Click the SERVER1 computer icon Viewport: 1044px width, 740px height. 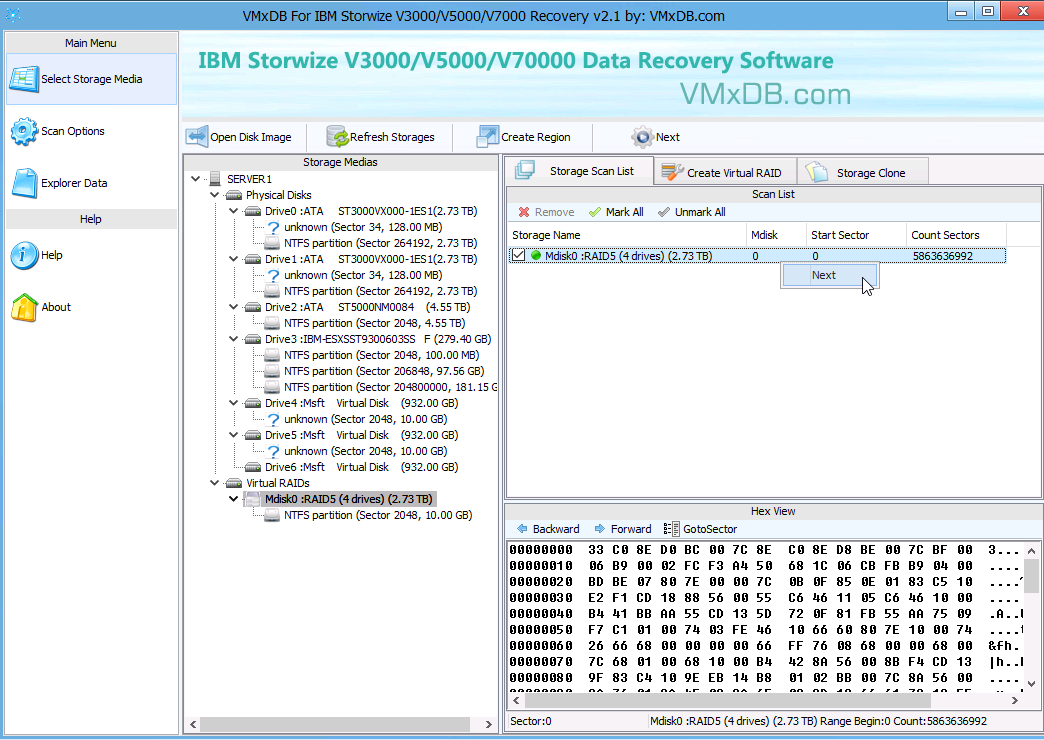(215, 179)
